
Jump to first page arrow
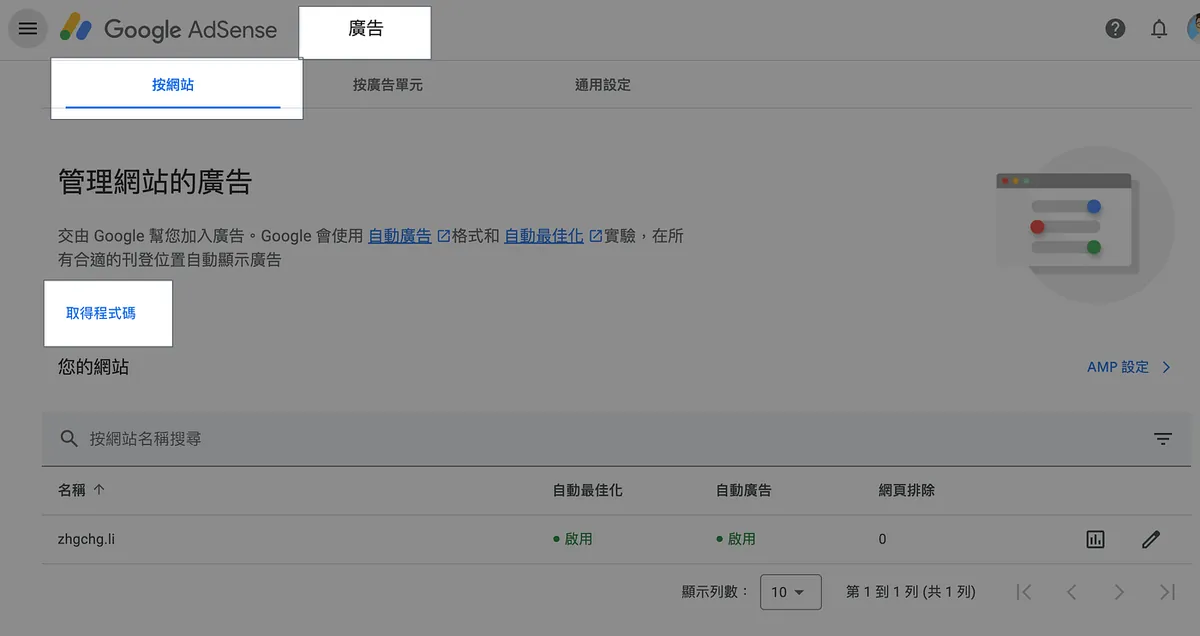click(1023, 592)
